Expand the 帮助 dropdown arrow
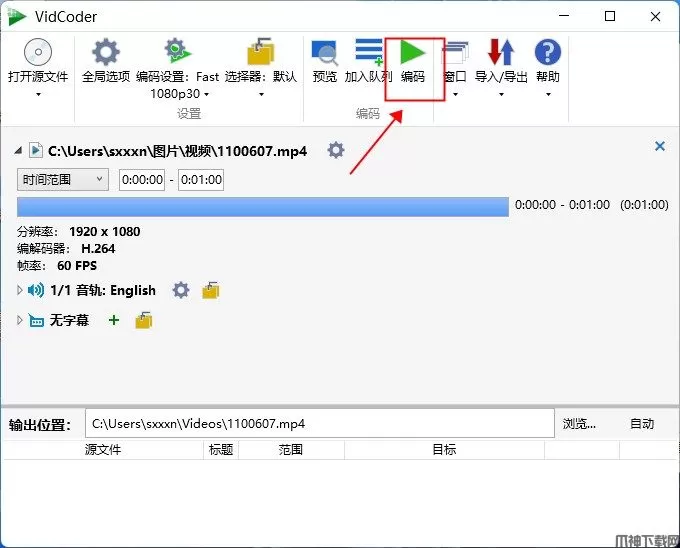 (548, 94)
